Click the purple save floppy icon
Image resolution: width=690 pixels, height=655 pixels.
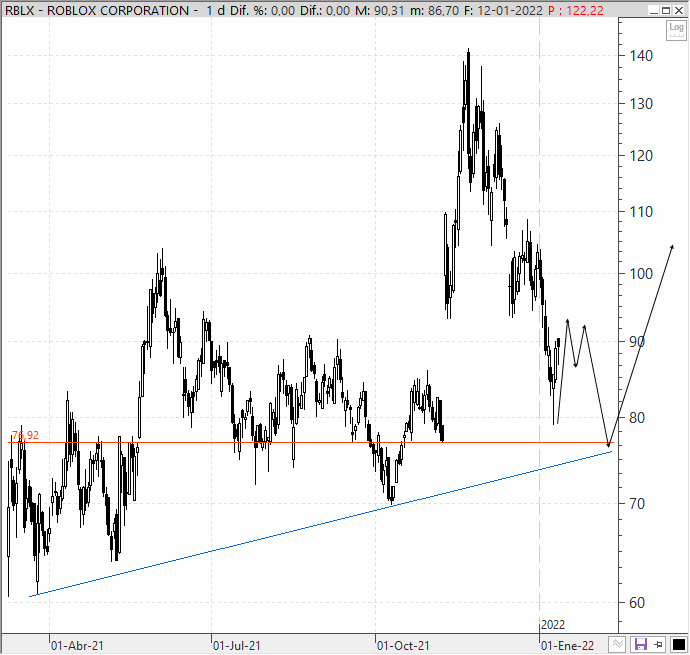click(x=640, y=645)
